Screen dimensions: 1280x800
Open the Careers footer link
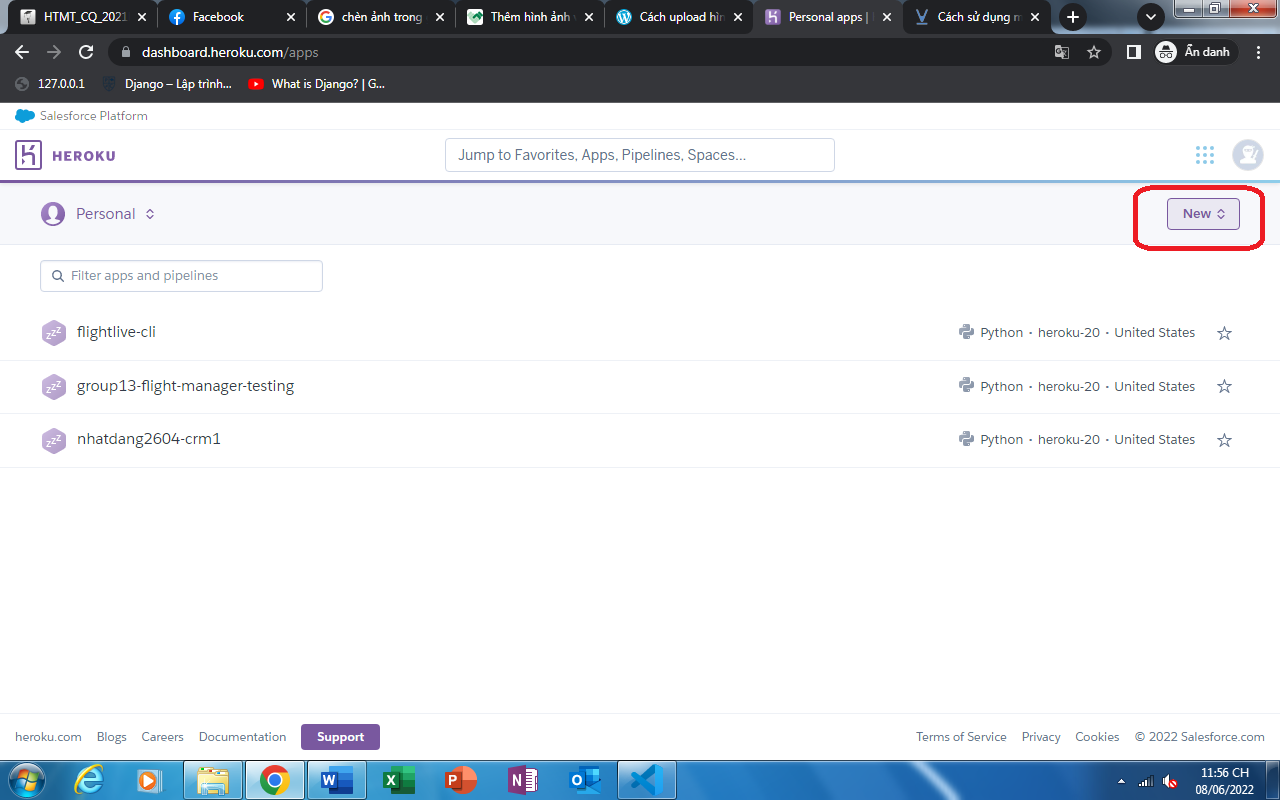[162, 737]
